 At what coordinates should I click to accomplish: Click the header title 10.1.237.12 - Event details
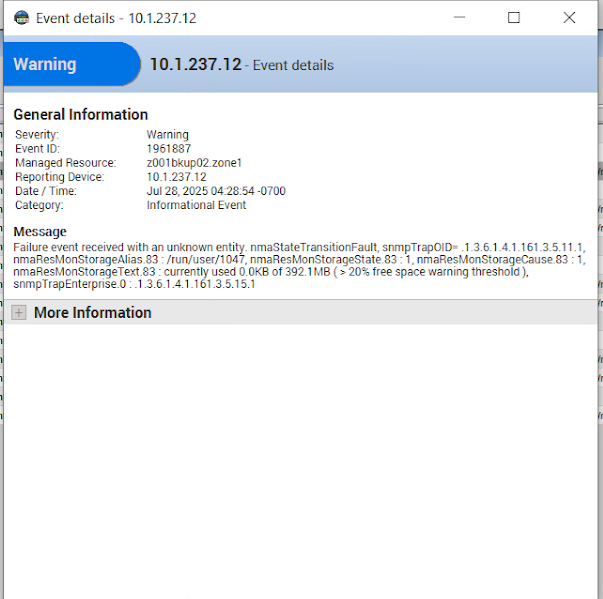pyautogui.click(x=242, y=65)
